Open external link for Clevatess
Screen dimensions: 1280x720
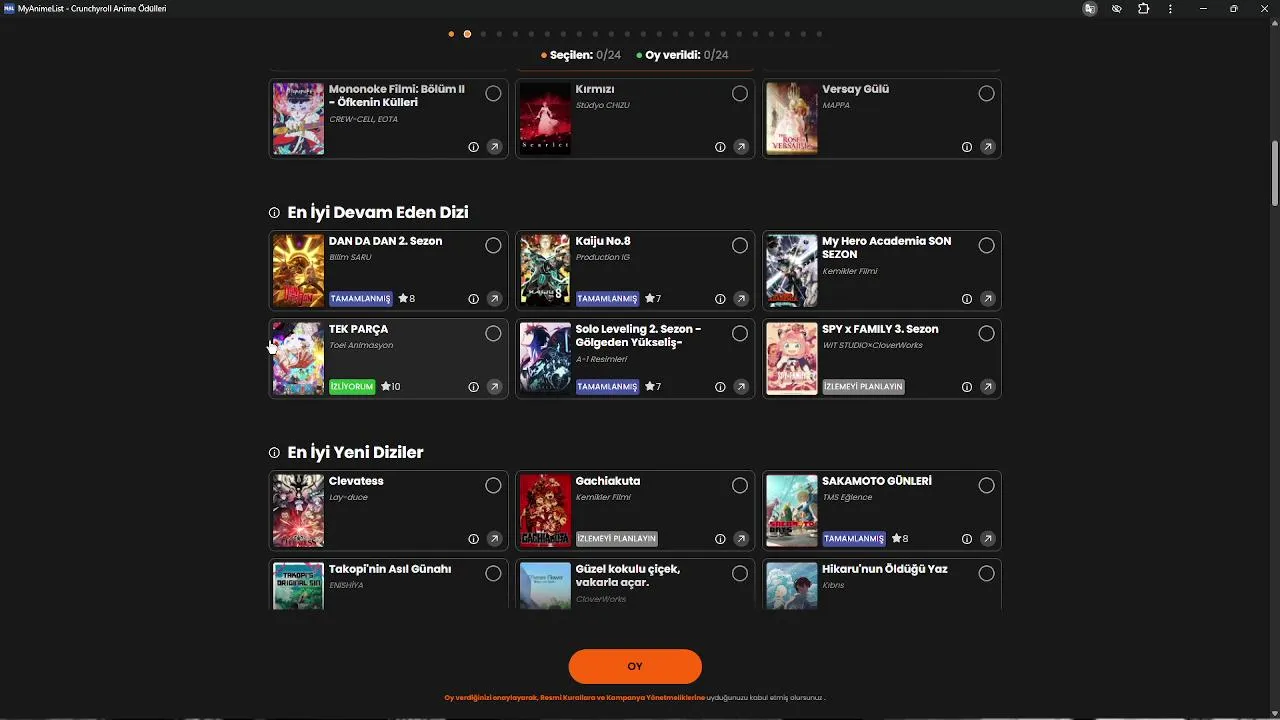pos(494,539)
